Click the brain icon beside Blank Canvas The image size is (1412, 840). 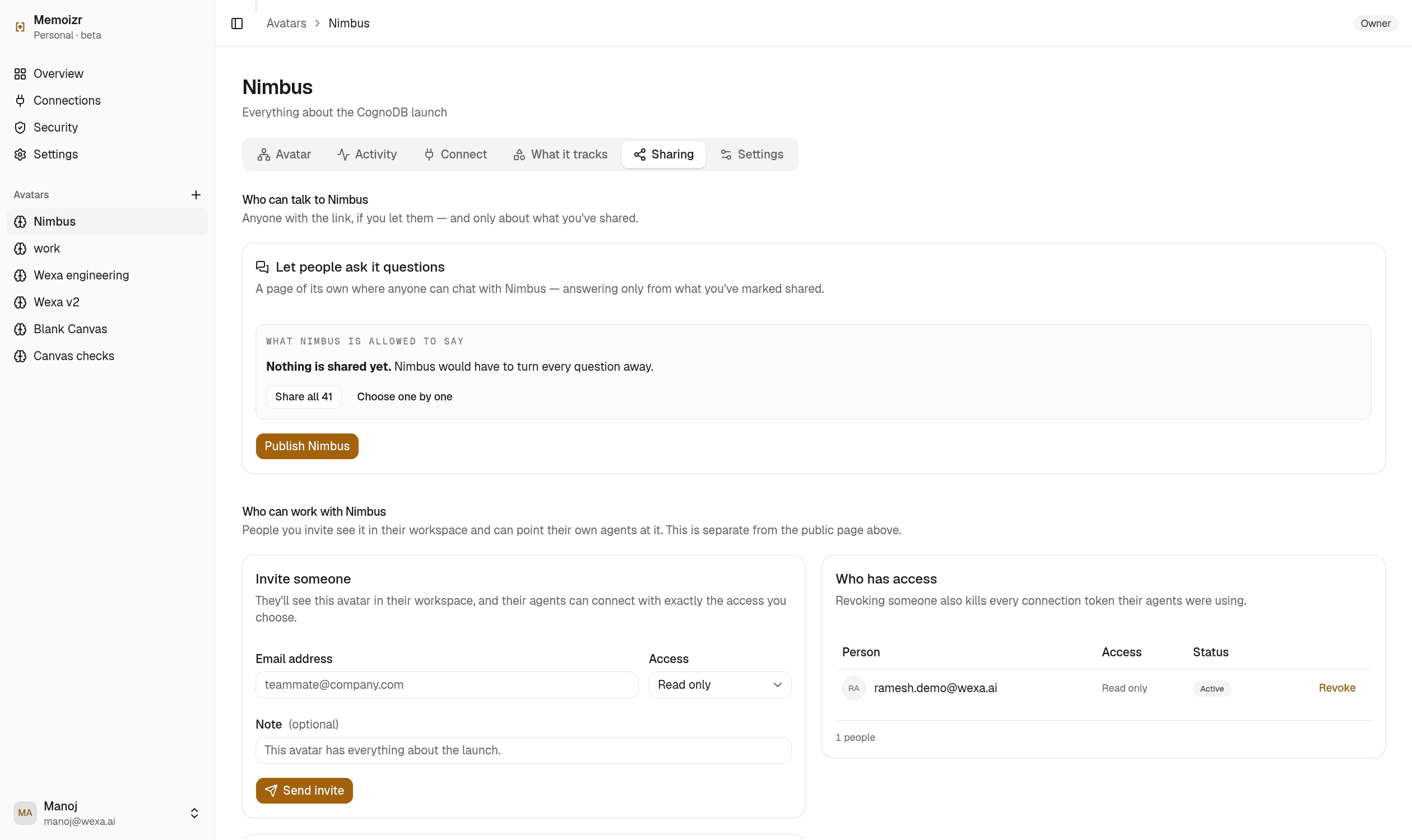(20, 329)
